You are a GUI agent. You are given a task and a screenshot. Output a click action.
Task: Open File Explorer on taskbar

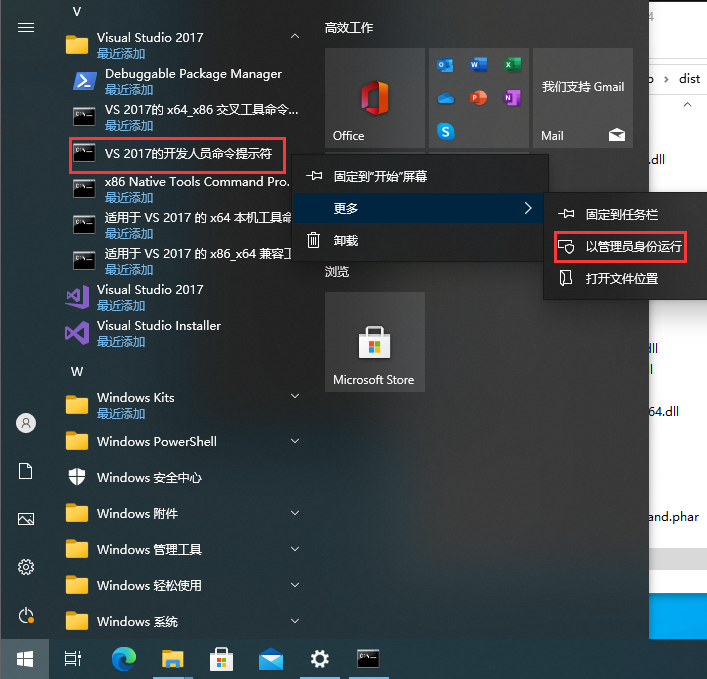click(173, 659)
